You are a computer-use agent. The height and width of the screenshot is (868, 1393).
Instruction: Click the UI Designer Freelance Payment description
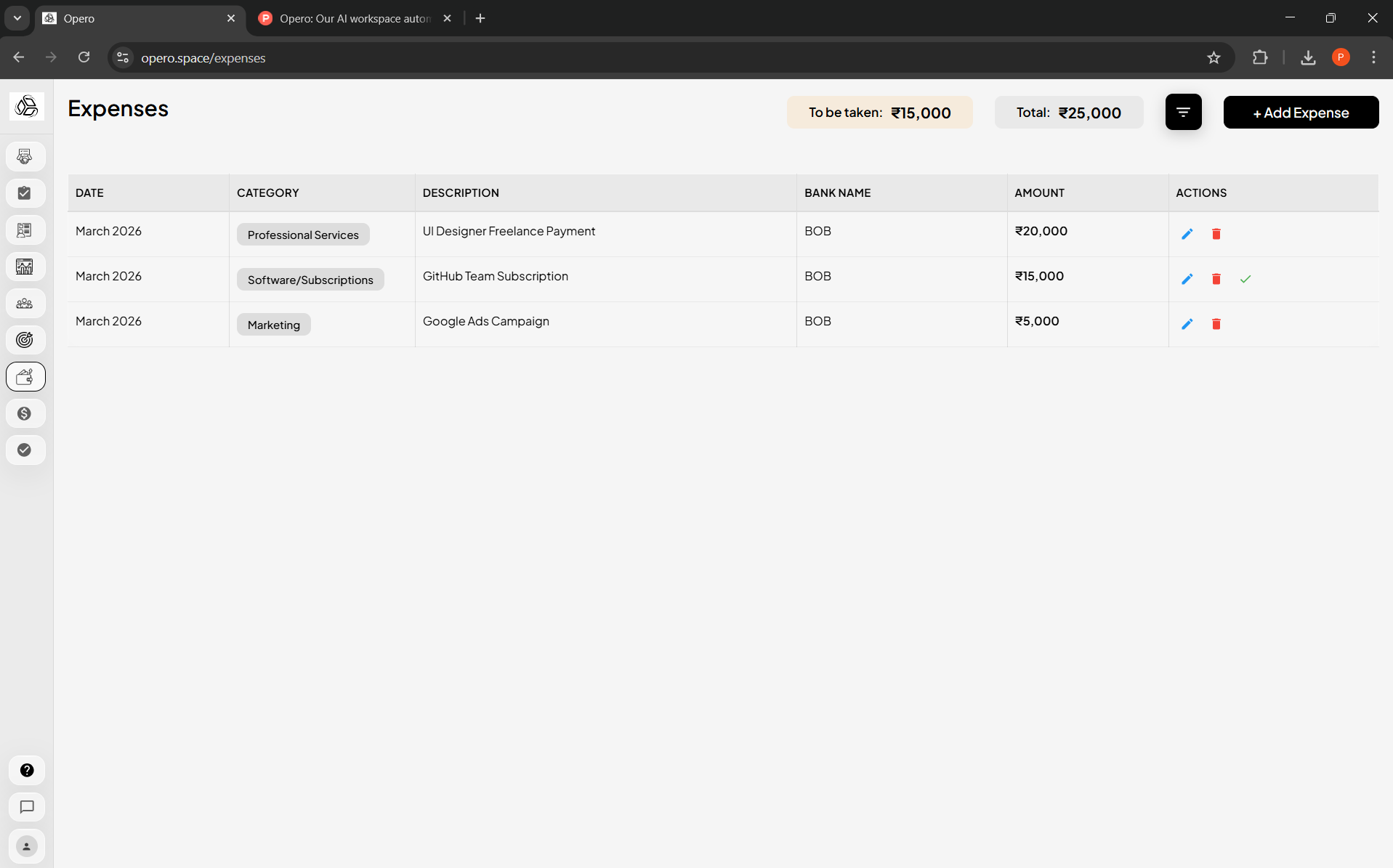509,231
